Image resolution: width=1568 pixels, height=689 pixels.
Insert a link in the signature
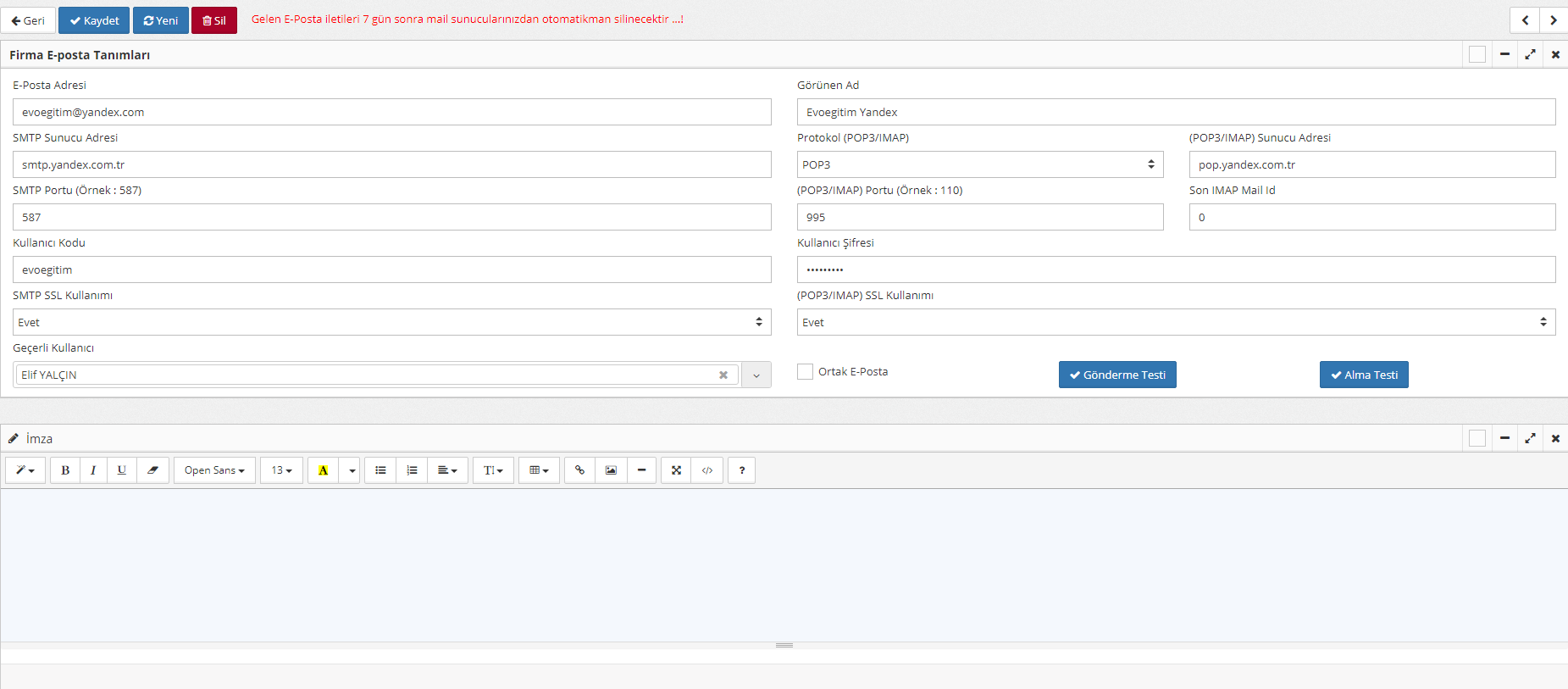point(579,470)
